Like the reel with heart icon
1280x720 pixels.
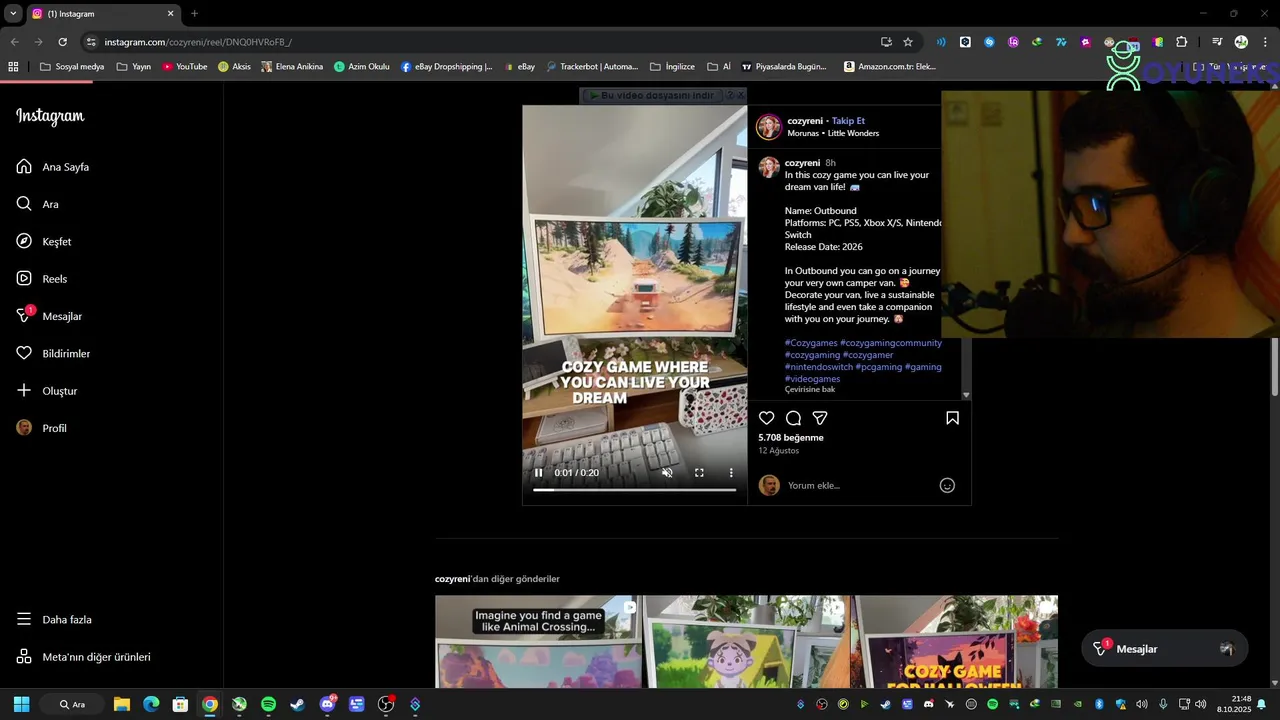click(x=767, y=418)
